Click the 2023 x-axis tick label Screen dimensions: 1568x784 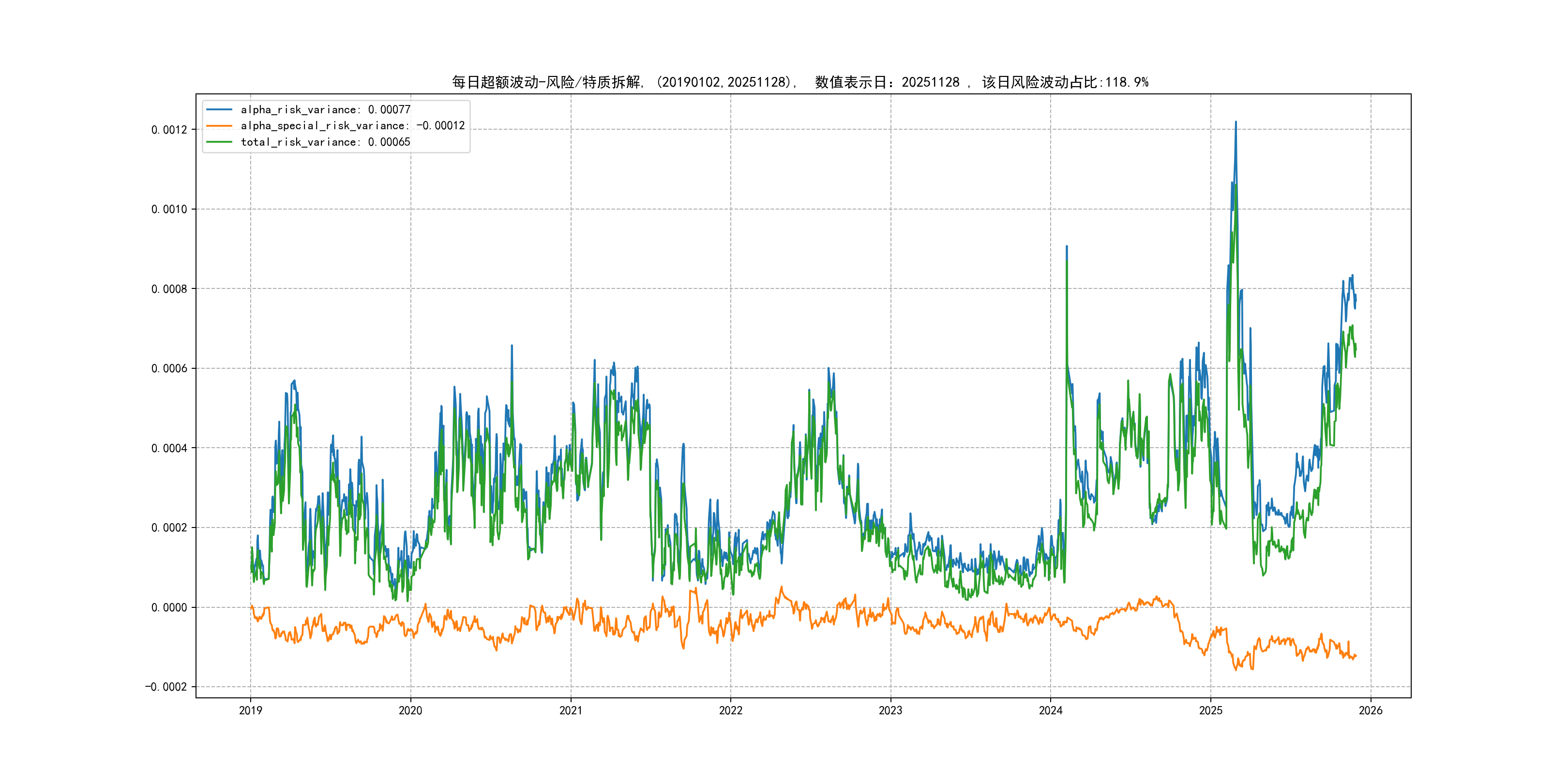(x=890, y=710)
